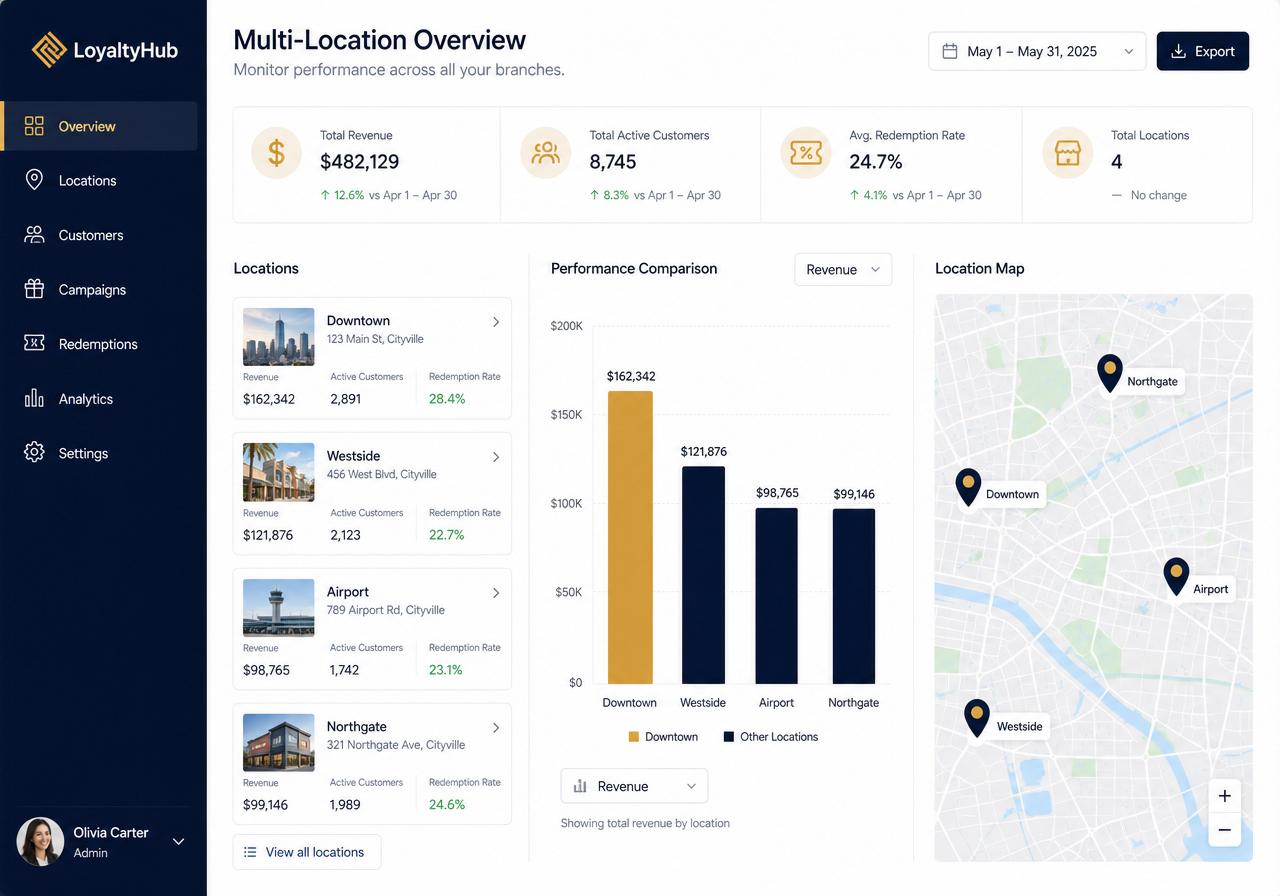The height and width of the screenshot is (896, 1280).
Task: Click the gold Downtown bar in chart
Action: point(630,537)
